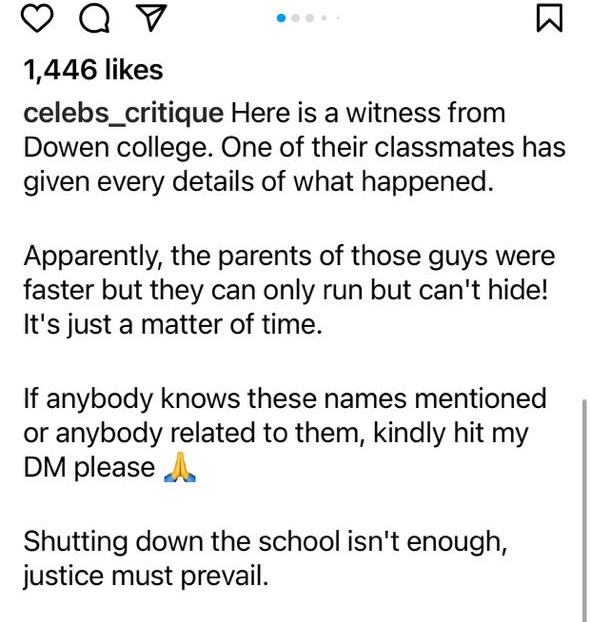The width and height of the screenshot is (590, 622).
Task: Open comments via the speech bubble icon
Action: click(94, 19)
